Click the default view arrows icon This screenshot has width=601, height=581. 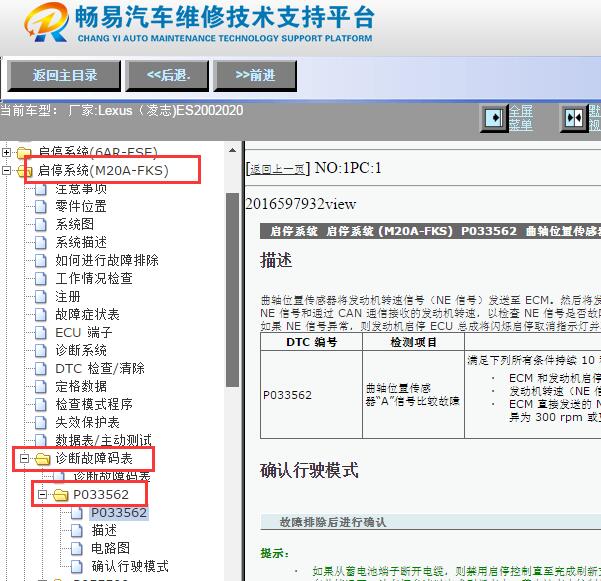(x=574, y=117)
